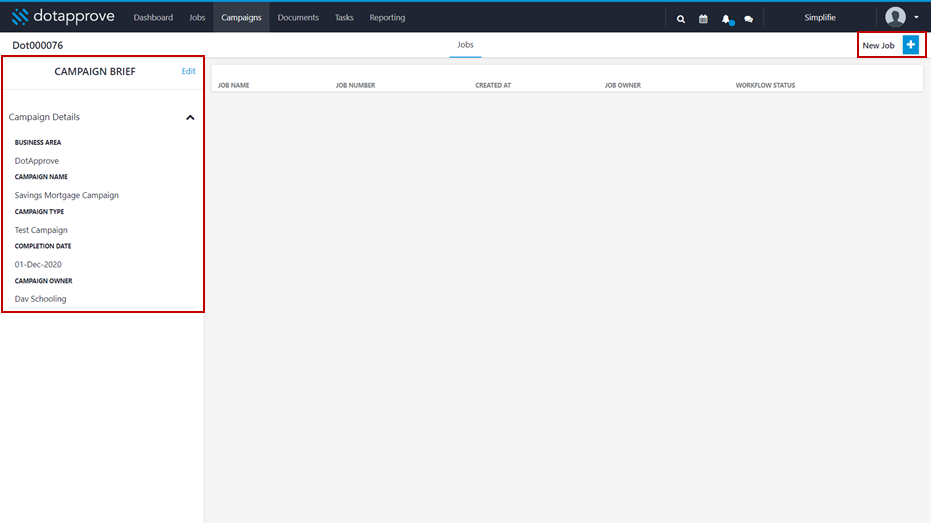
Task: Collapse the Campaign Details section chevron
Action: [190, 118]
